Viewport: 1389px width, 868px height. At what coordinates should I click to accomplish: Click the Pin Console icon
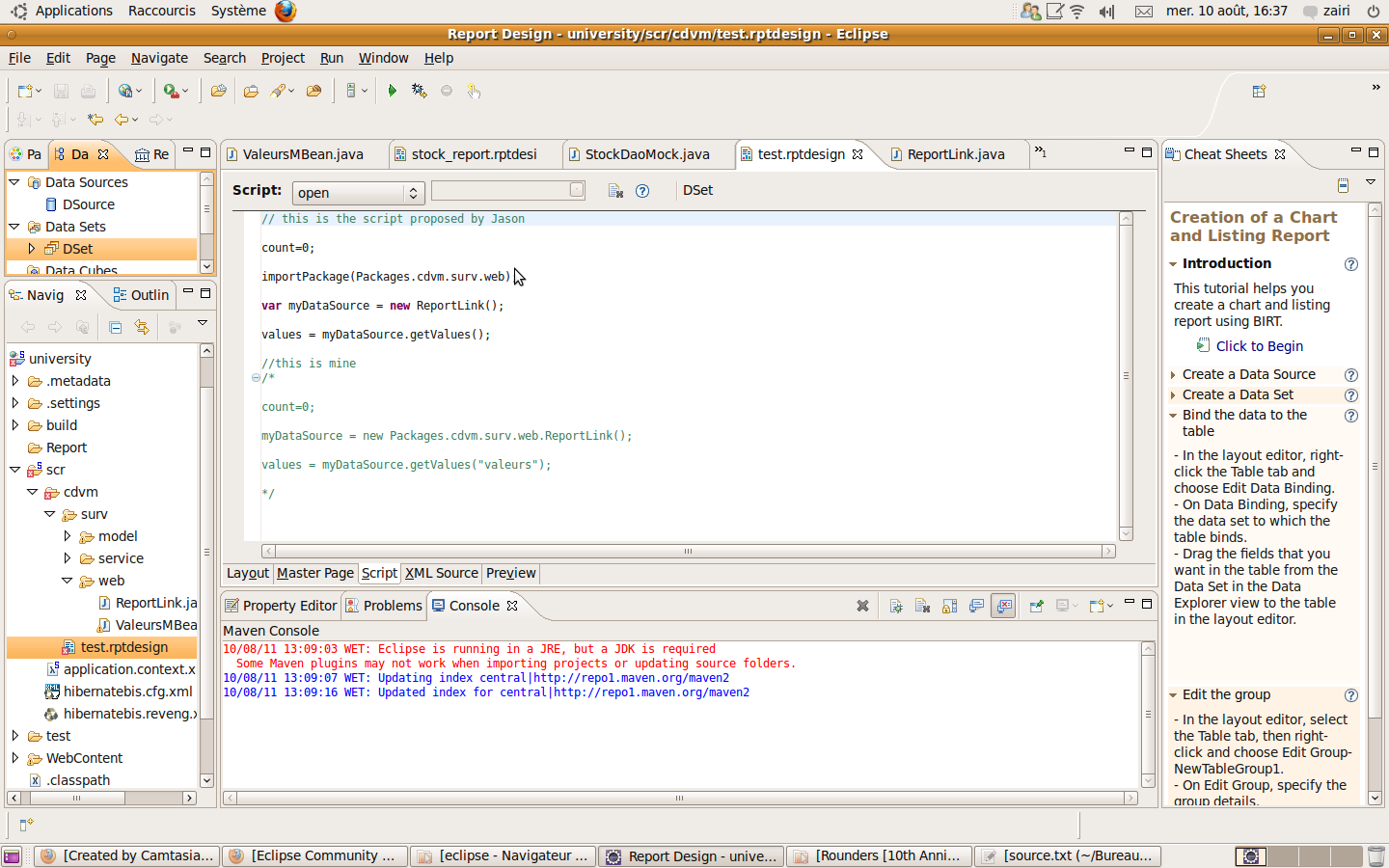tap(1036, 606)
